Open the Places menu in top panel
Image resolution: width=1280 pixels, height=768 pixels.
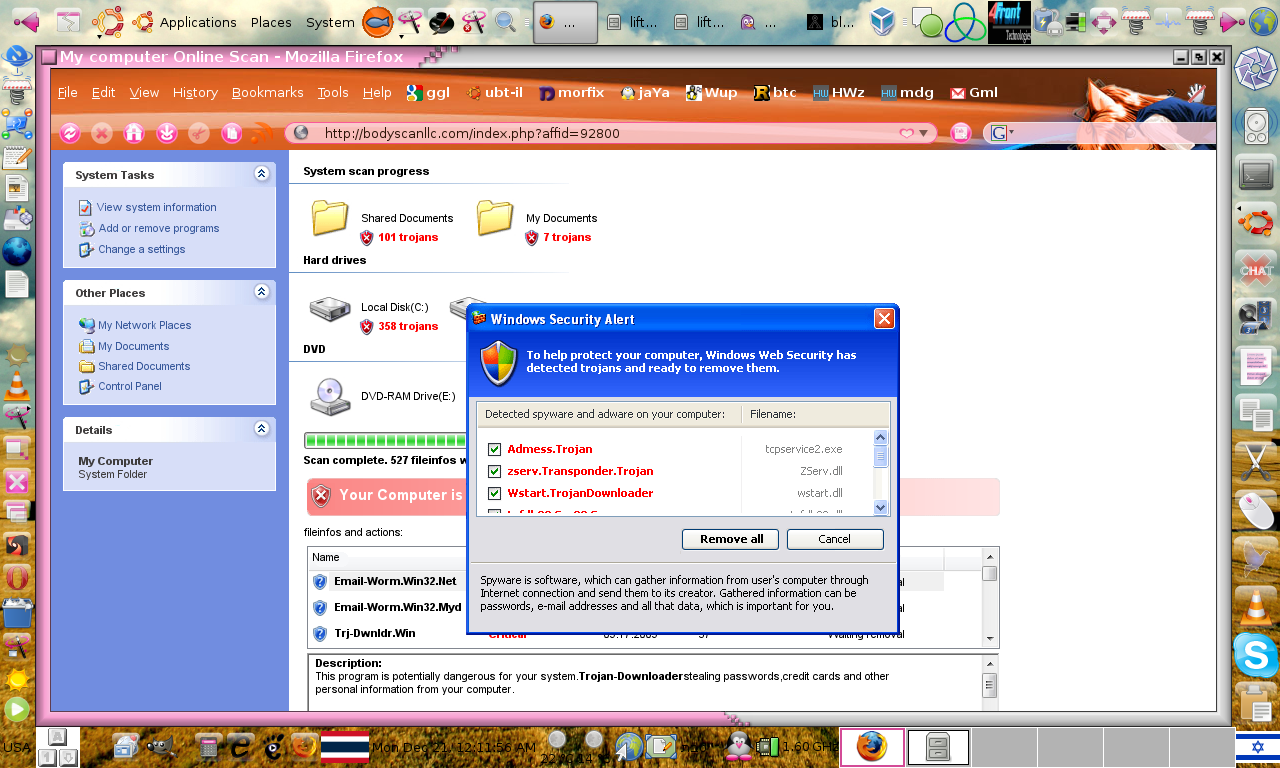click(x=271, y=22)
